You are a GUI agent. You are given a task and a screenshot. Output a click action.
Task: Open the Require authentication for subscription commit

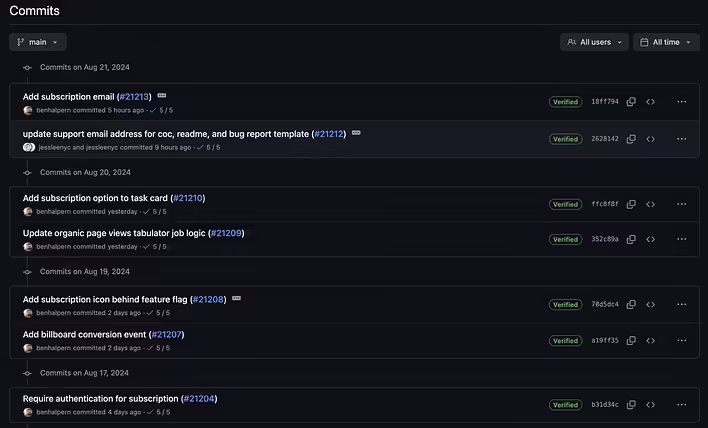101,399
